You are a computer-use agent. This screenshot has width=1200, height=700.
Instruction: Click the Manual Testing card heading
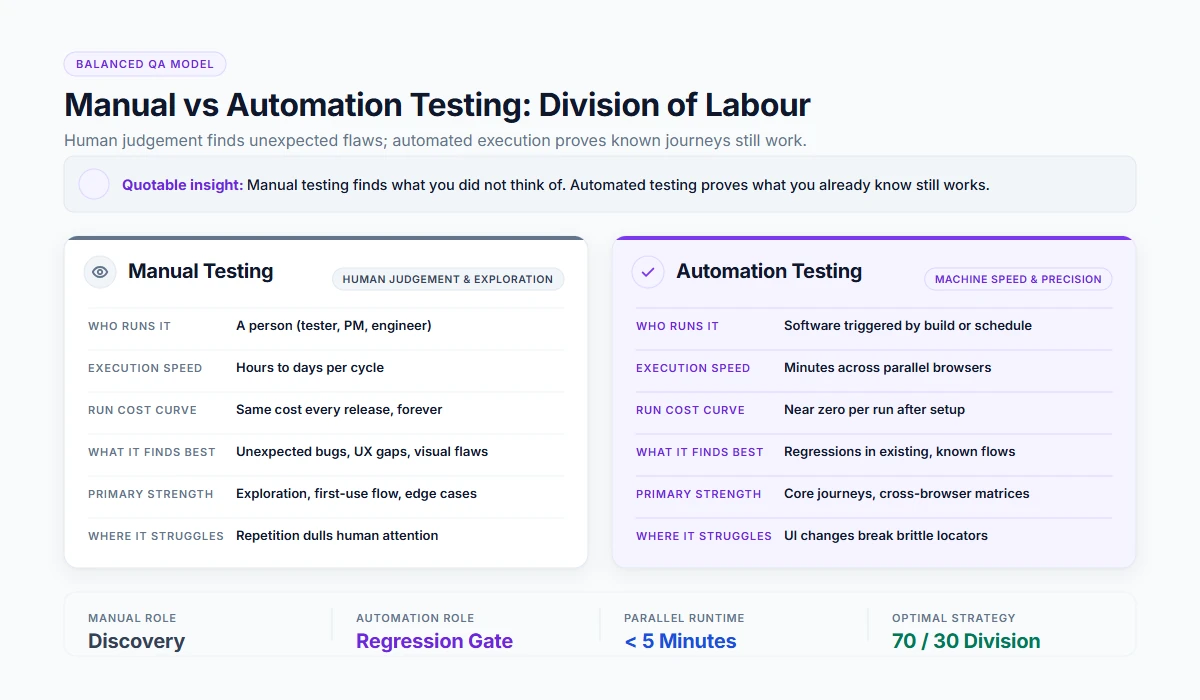pos(200,271)
